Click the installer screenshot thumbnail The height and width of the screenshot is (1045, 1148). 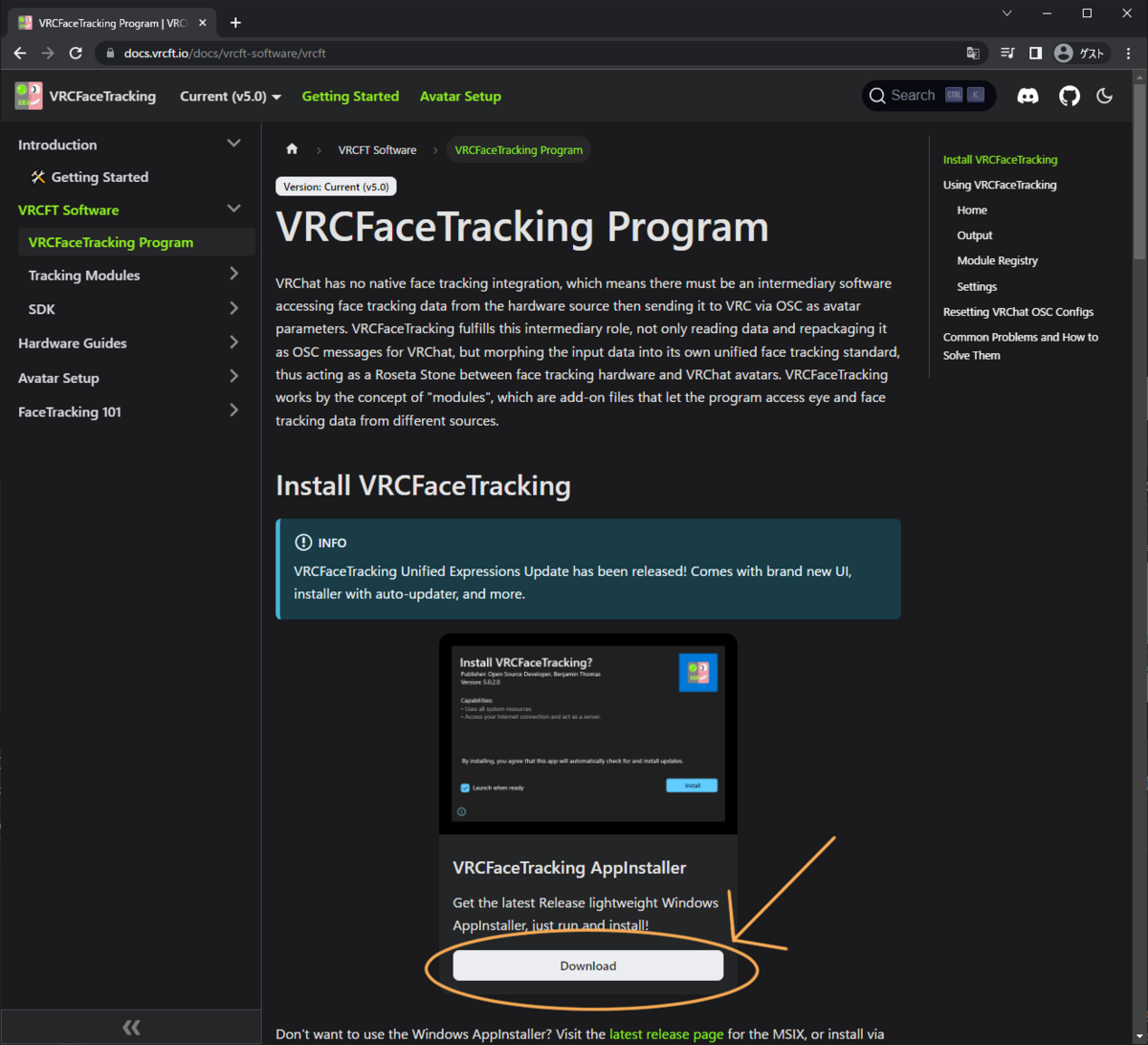(x=588, y=734)
